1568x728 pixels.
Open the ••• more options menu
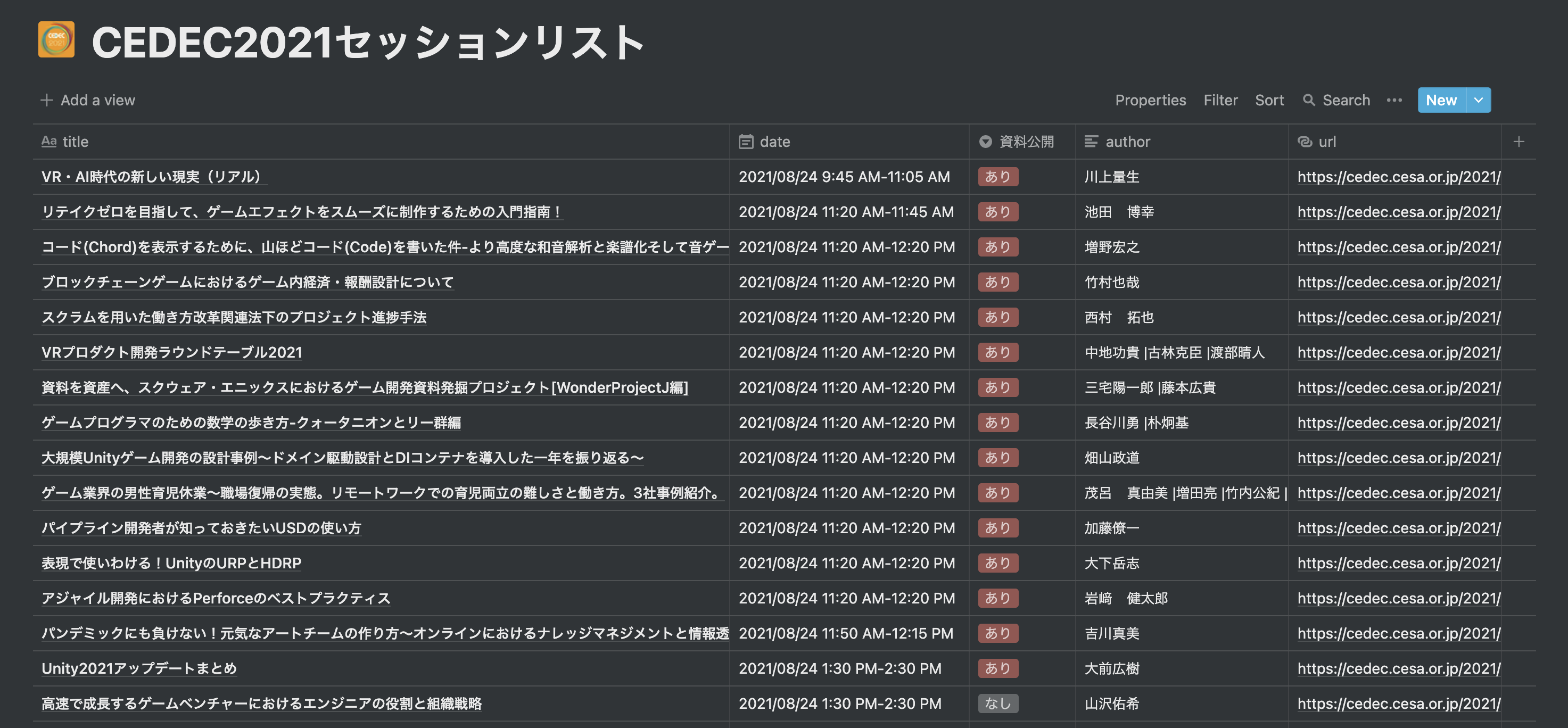pos(1394,100)
